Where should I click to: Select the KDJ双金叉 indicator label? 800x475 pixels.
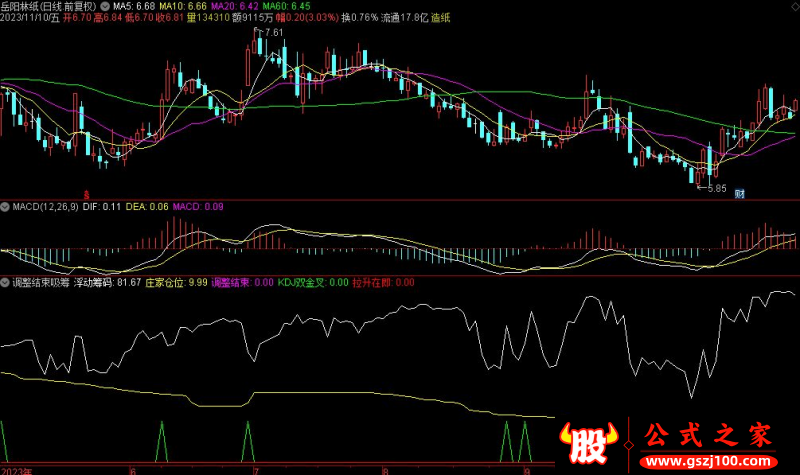[x=307, y=283]
